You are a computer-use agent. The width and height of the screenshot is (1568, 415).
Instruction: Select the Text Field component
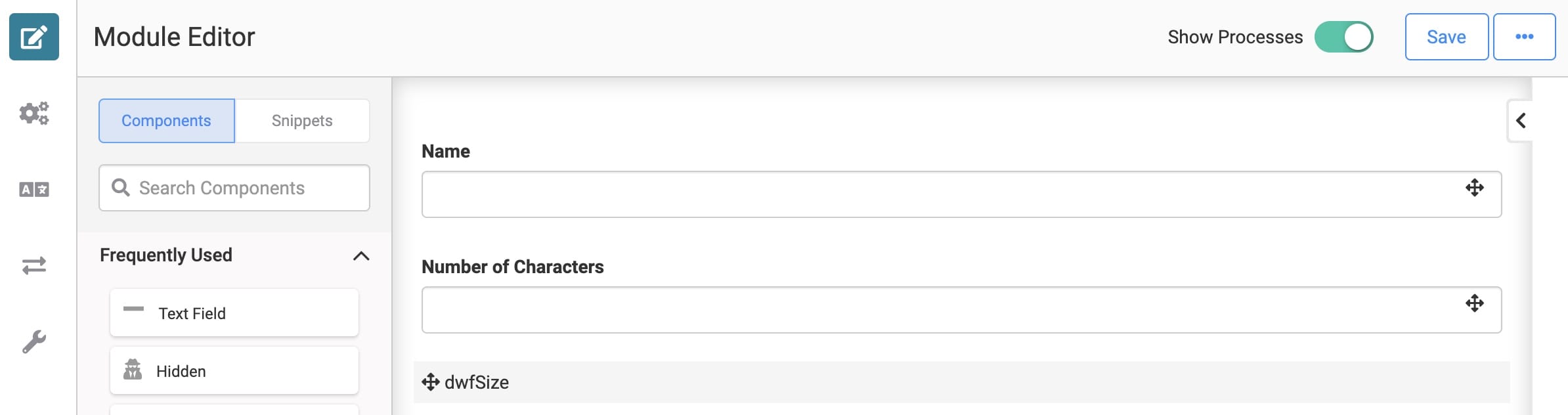coord(234,313)
